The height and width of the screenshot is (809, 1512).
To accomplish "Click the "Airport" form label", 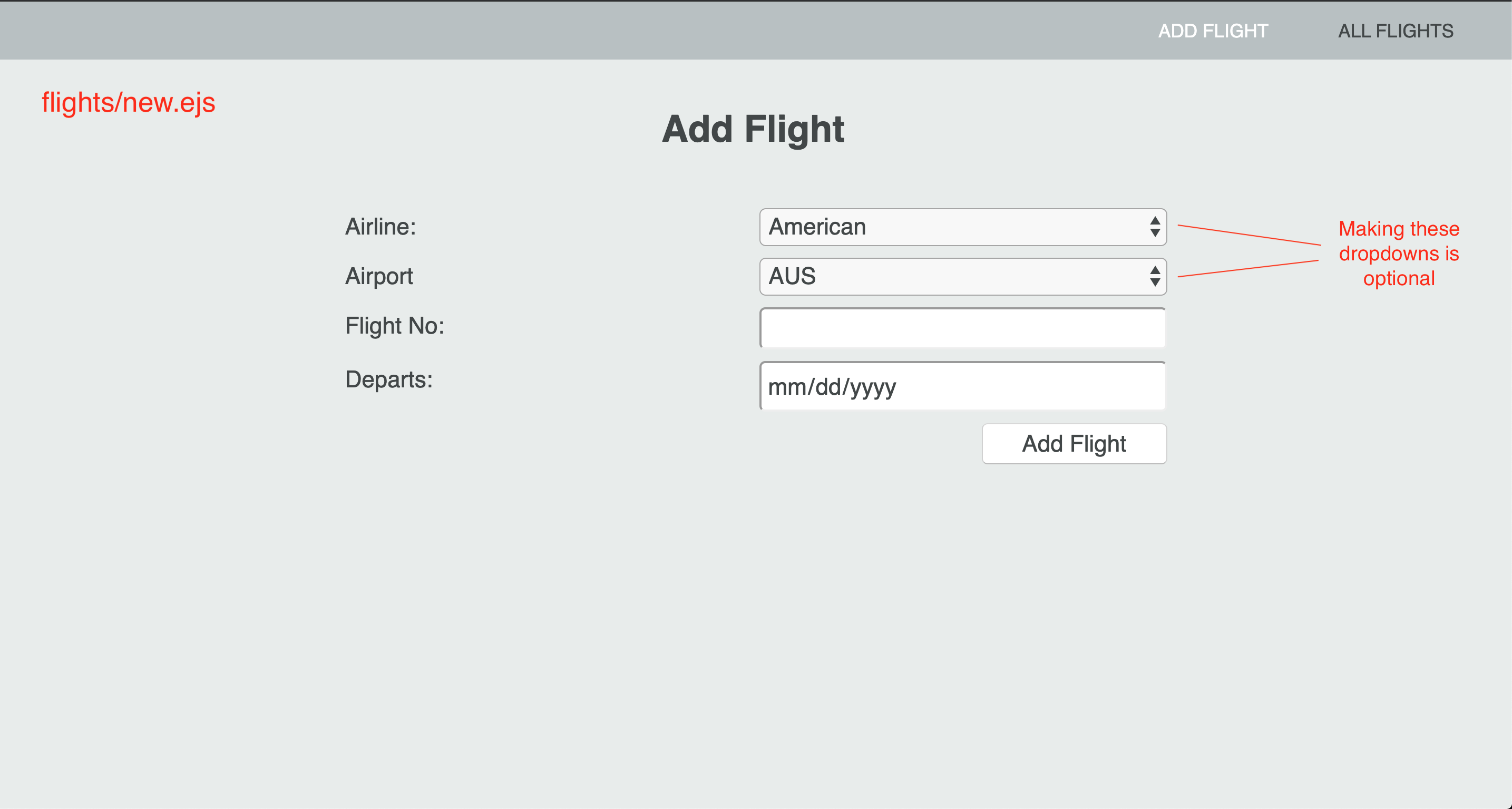I will tap(378, 277).
